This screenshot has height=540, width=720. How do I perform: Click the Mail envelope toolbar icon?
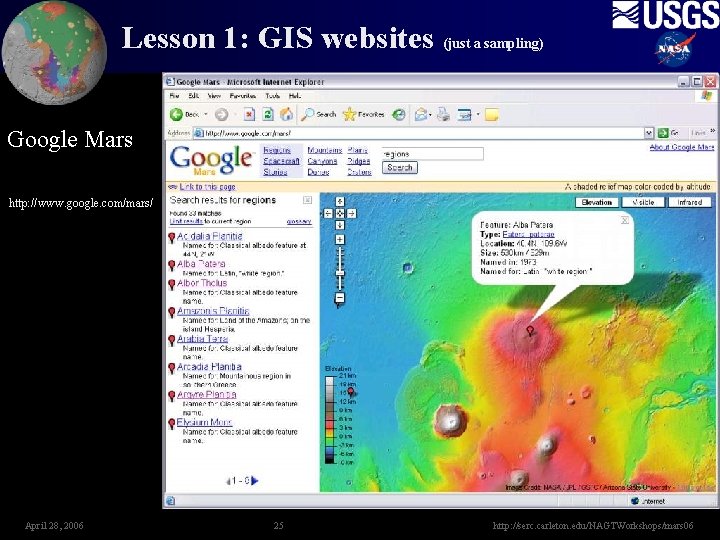pyautogui.click(x=421, y=114)
